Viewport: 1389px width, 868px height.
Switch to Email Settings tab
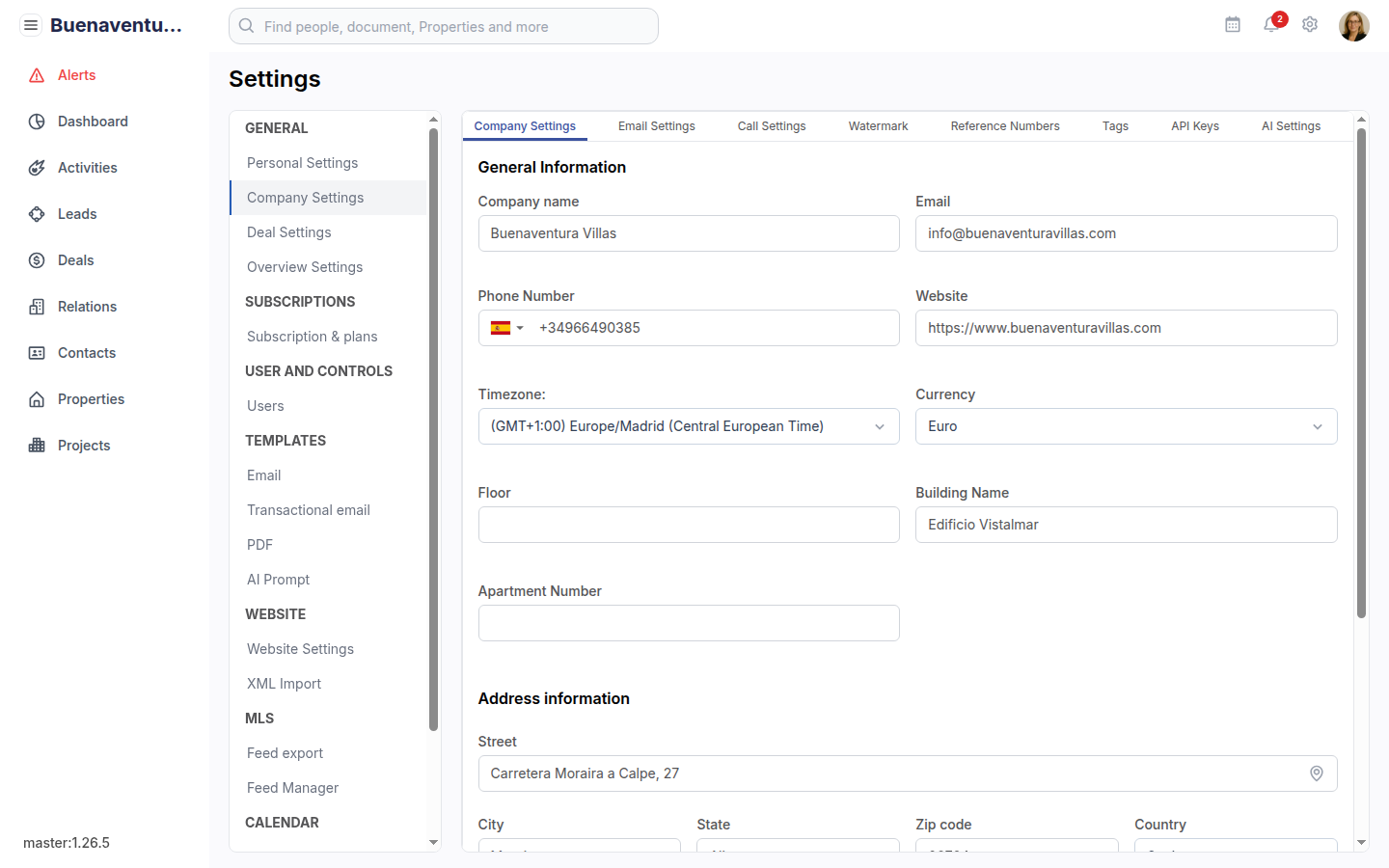point(656,126)
